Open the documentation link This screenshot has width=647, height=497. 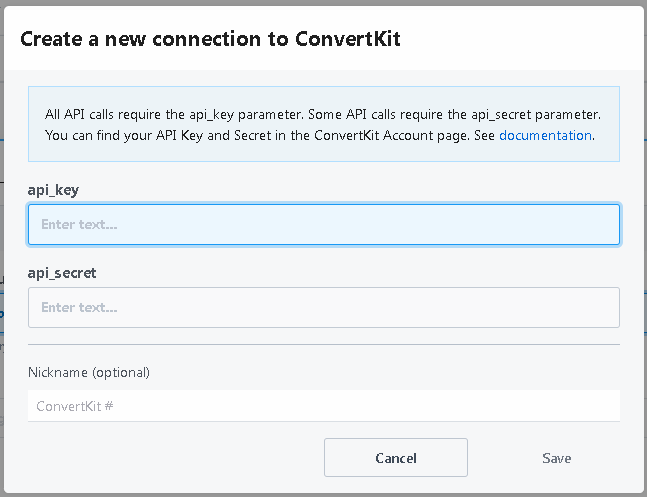(545, 135)
